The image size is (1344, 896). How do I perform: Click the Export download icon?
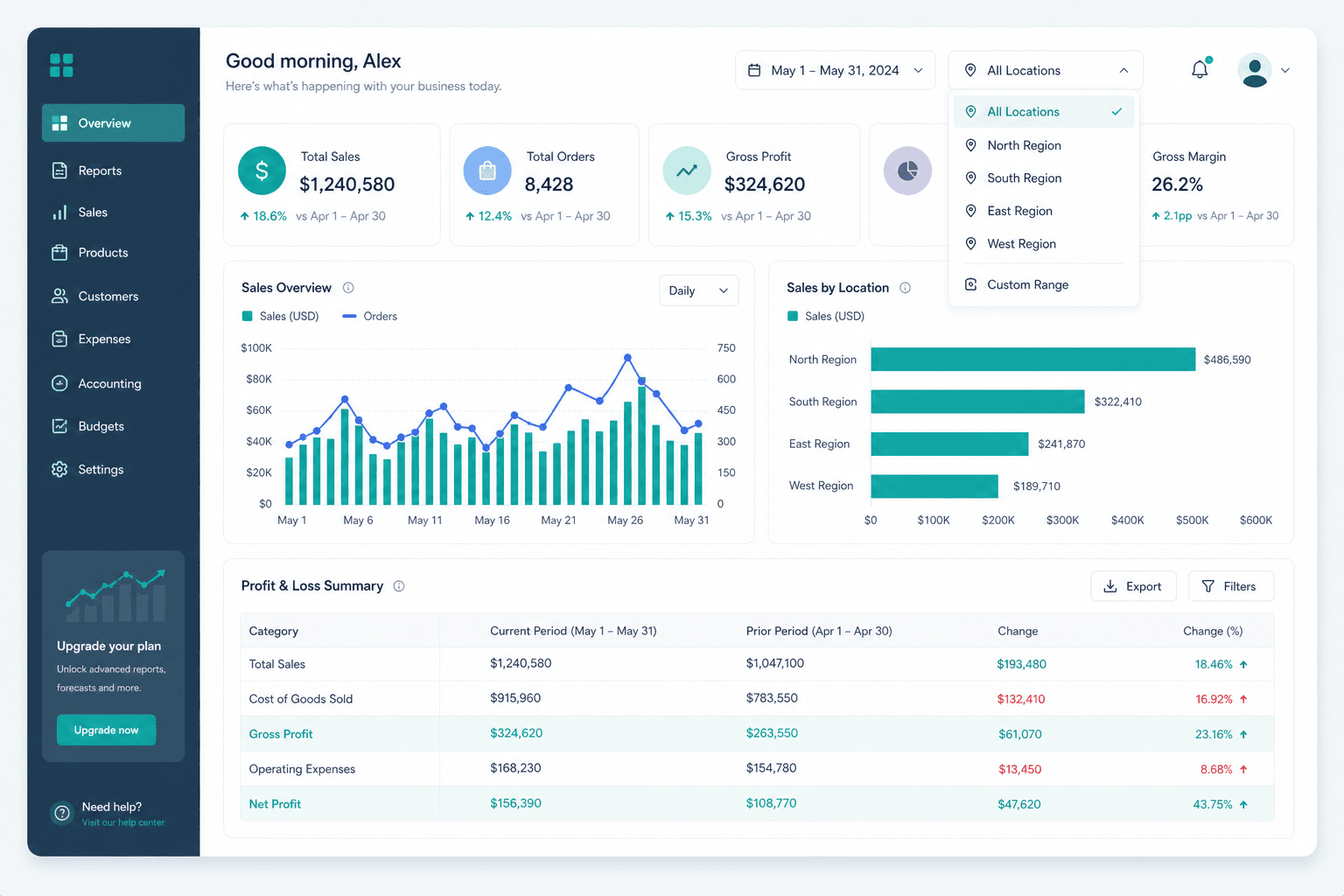click(x=1110, y=586)
